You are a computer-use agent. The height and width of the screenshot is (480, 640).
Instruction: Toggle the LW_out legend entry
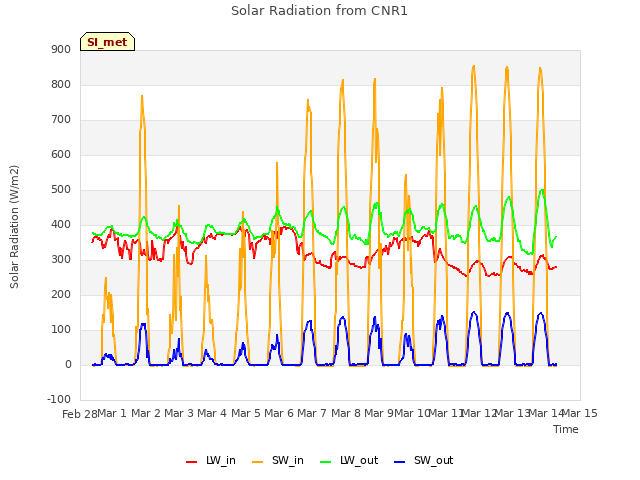[x=349, y=461]
